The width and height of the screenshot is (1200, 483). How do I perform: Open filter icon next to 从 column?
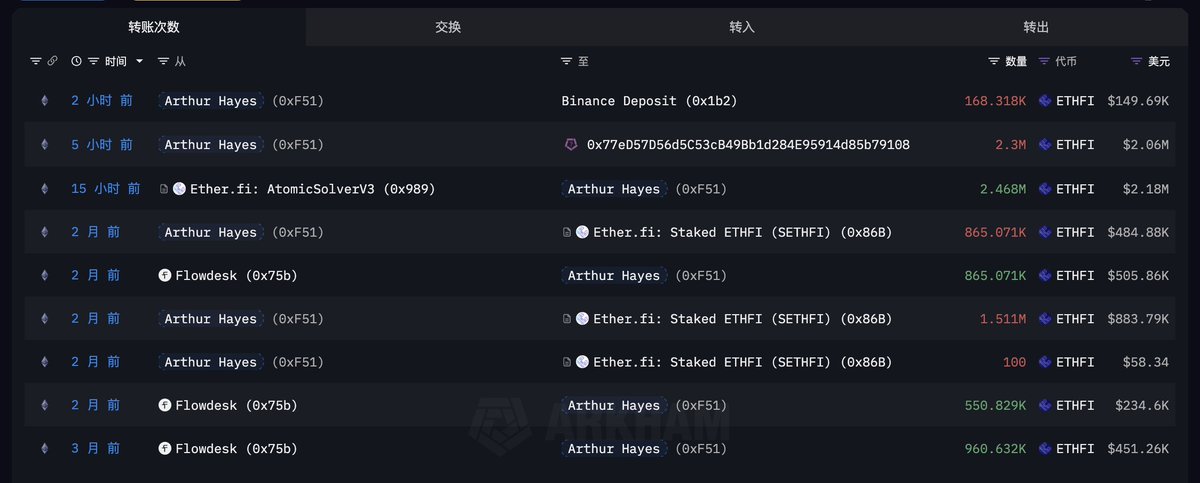164,62
